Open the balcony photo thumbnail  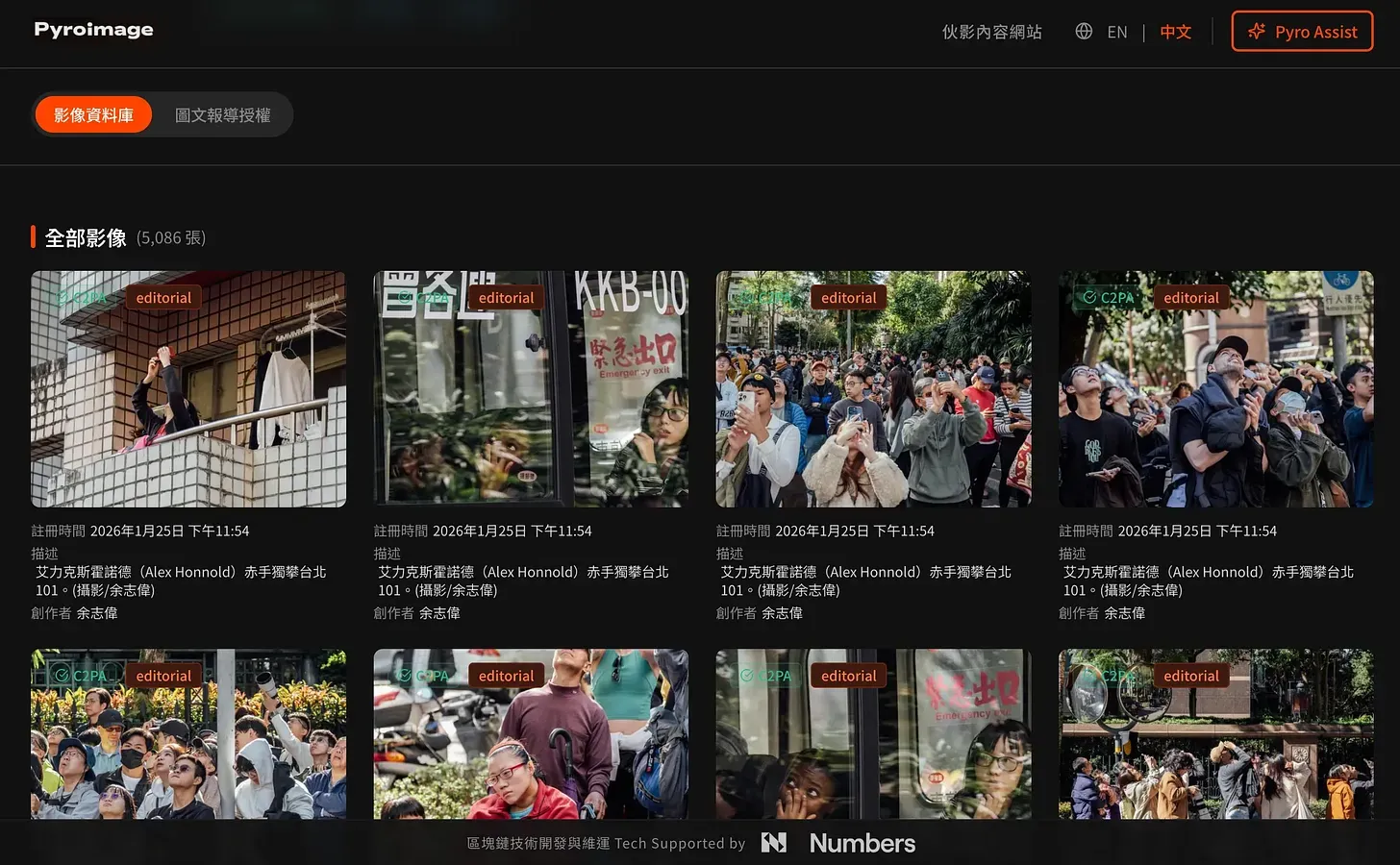point(188,404)
